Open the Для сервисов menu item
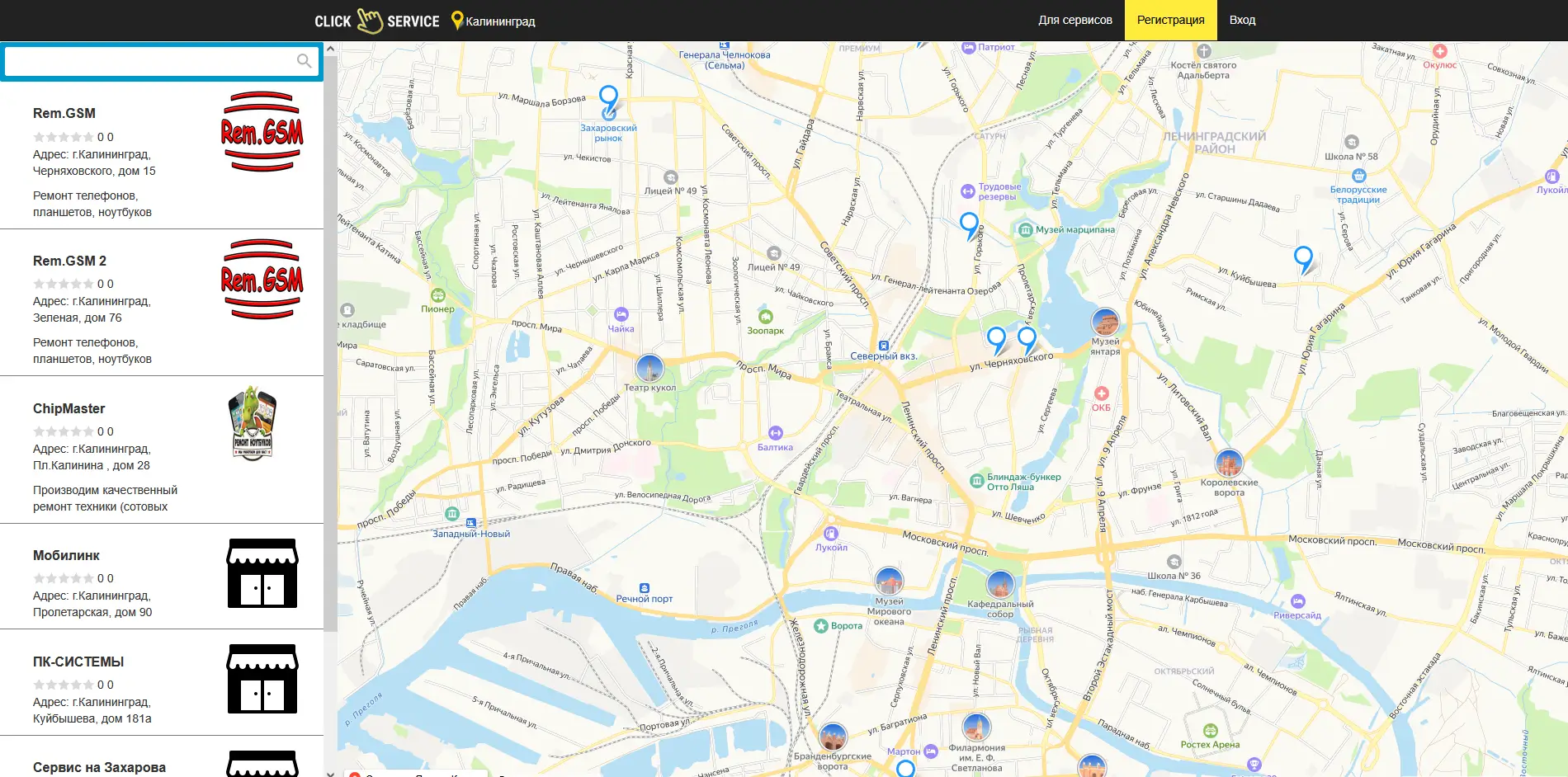The image size is (1568, 777). [1075, 20]
